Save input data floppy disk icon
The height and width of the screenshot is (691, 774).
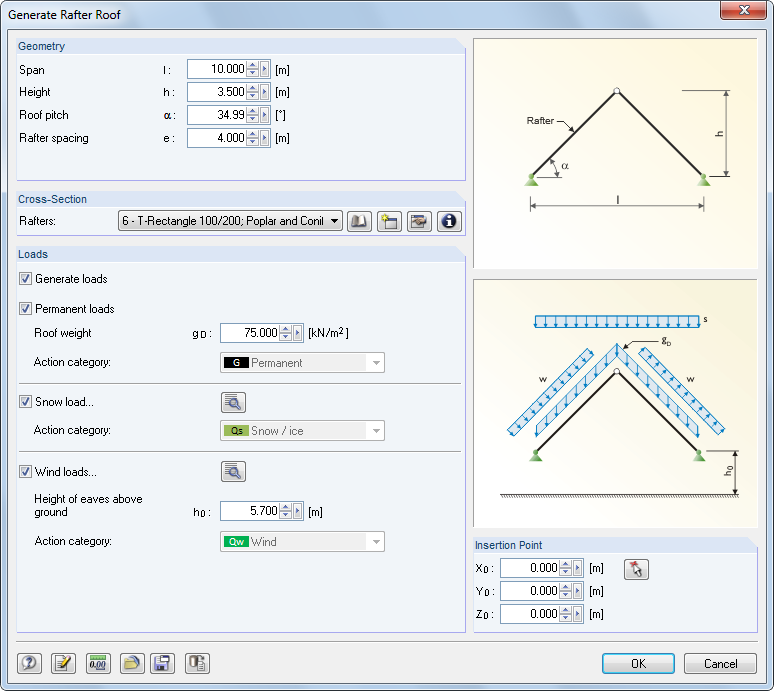pyautogui.click(x=162, y=663)
